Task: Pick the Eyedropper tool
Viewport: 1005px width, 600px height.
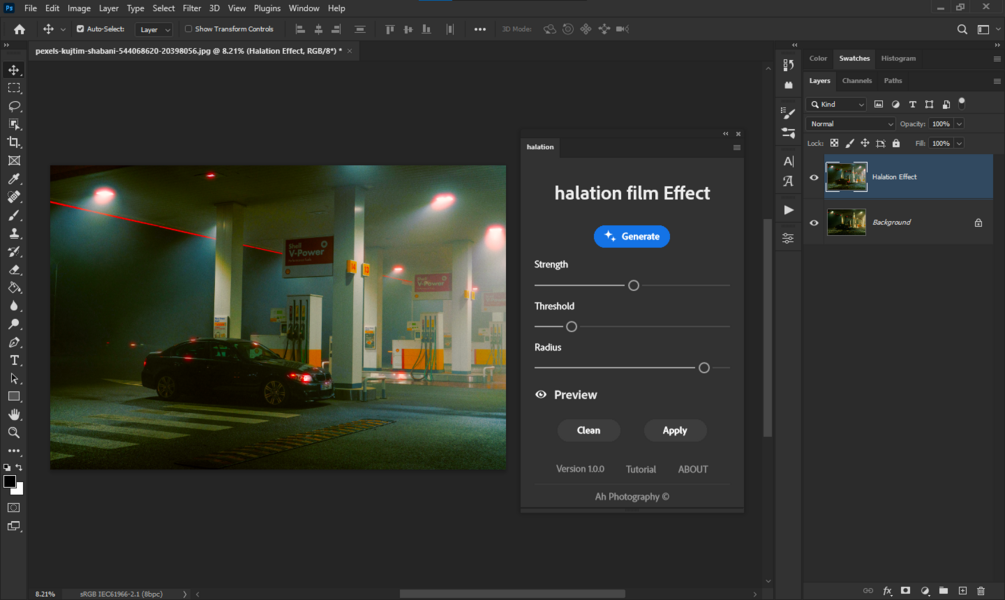Action: pyautogui.click(x=14, y=179)
